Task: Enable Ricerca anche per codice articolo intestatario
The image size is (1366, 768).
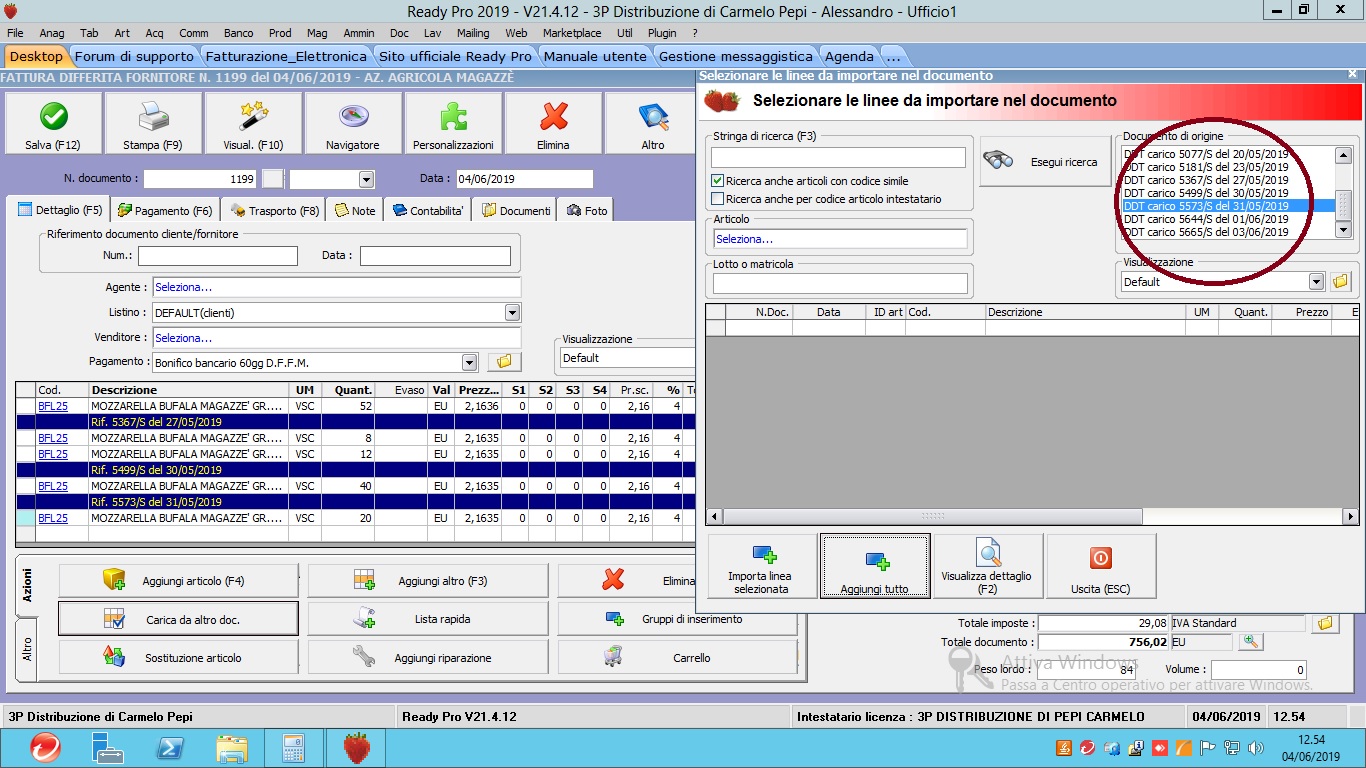Action: tap(718, 199)
